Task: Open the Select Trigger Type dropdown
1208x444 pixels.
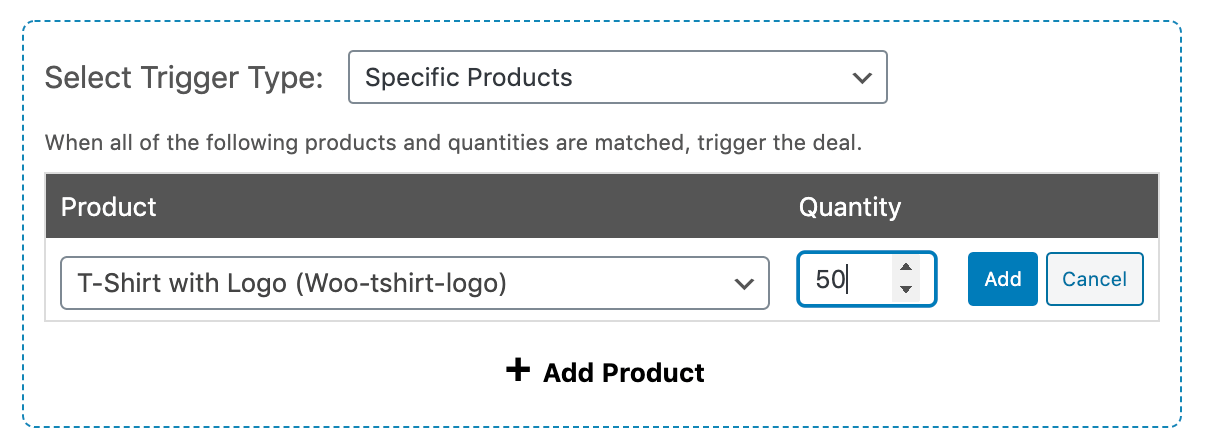Action: 617,77
